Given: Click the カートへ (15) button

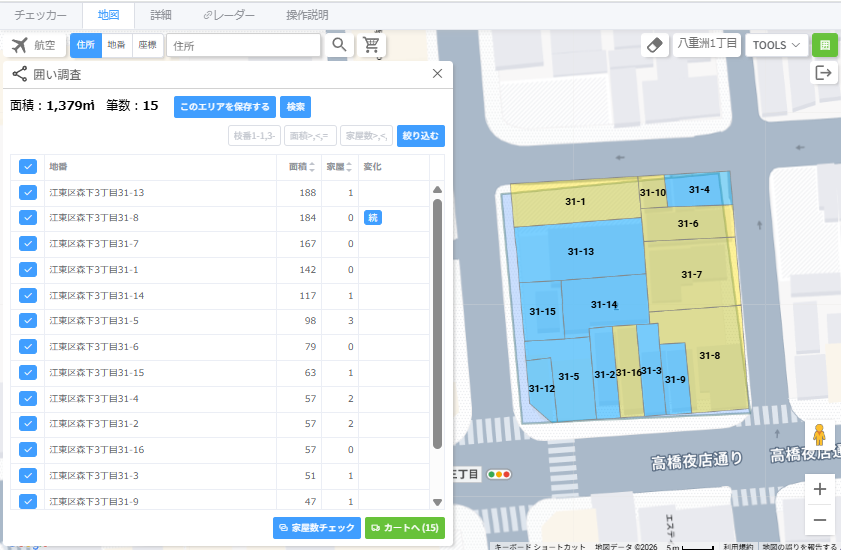Looking at the screenshot, I should point(405,527).
